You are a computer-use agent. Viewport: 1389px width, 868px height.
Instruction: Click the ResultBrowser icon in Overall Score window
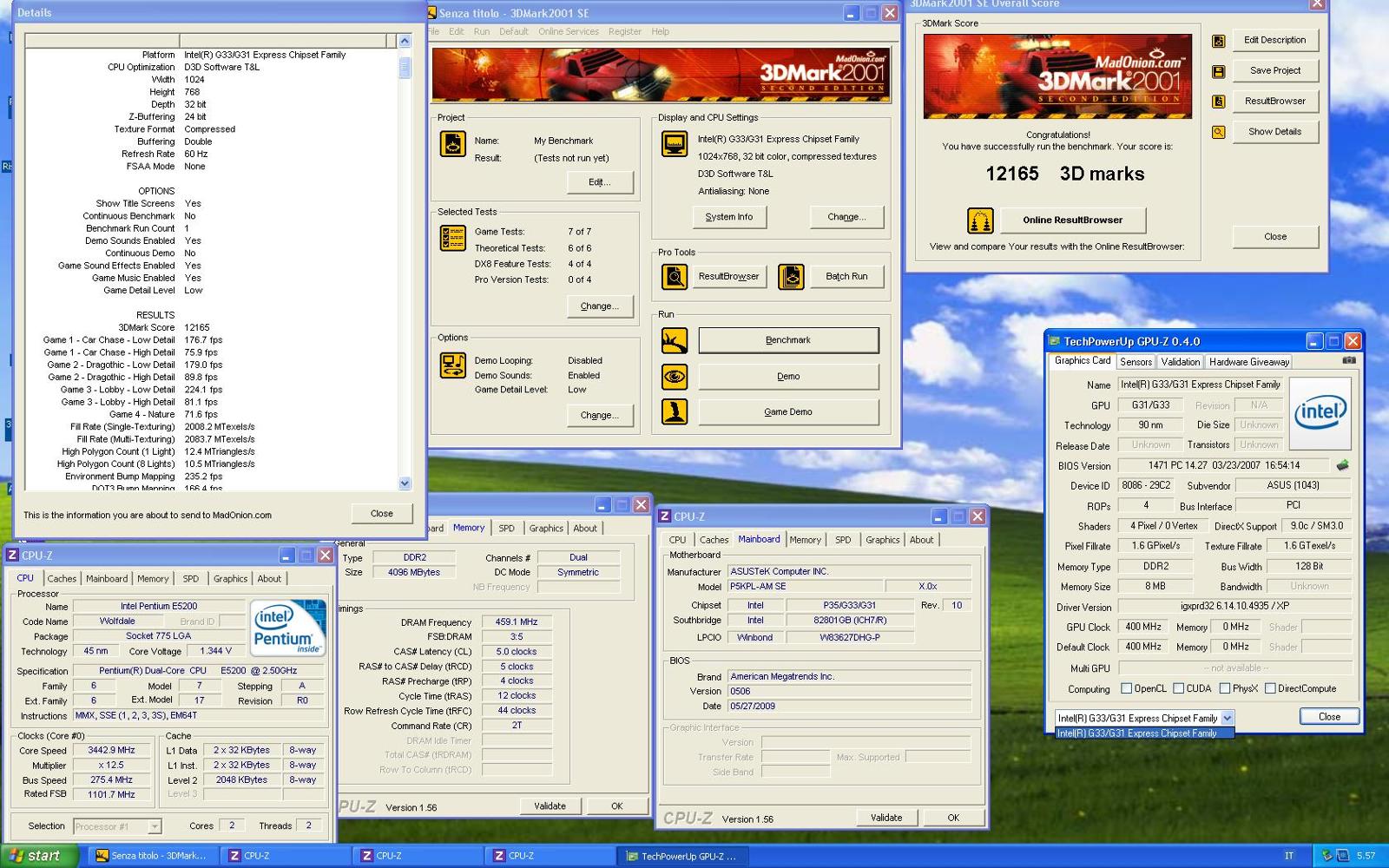tap(1219, 102)
